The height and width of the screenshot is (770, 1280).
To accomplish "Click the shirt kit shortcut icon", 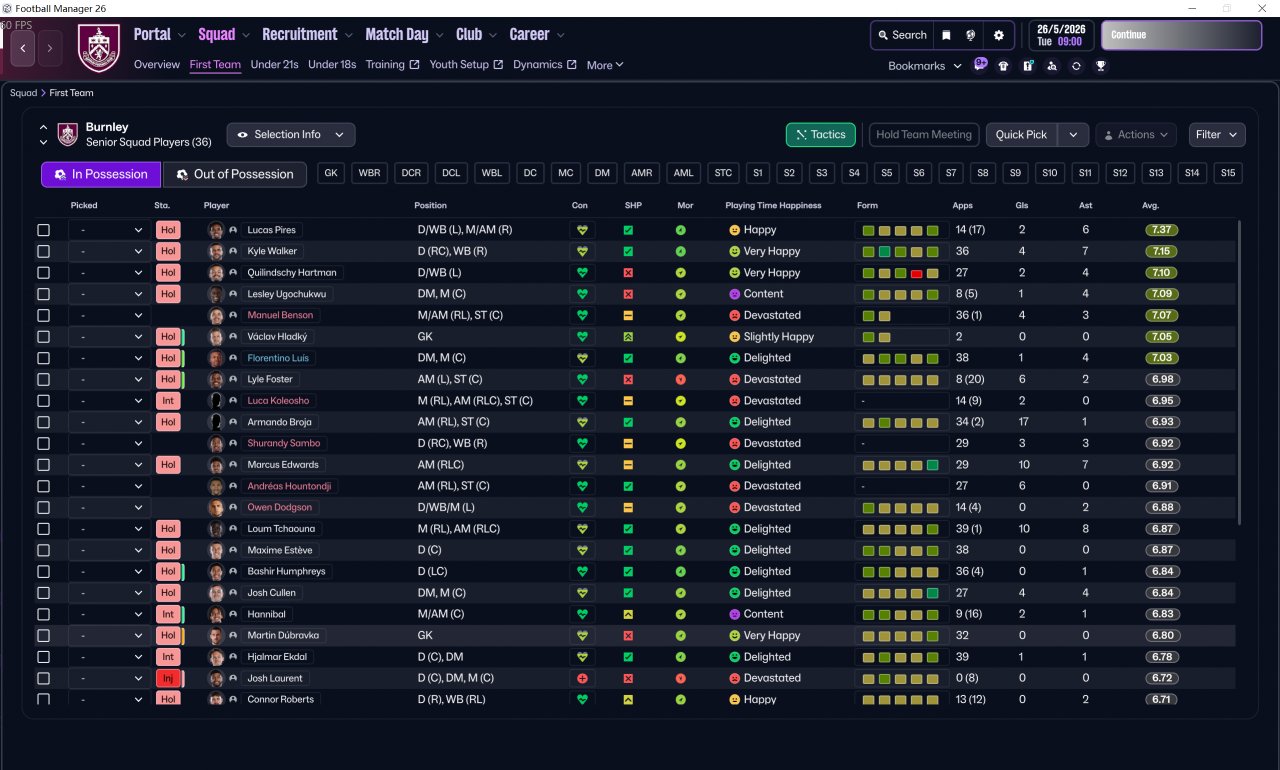I will [x=1003, y=66].
